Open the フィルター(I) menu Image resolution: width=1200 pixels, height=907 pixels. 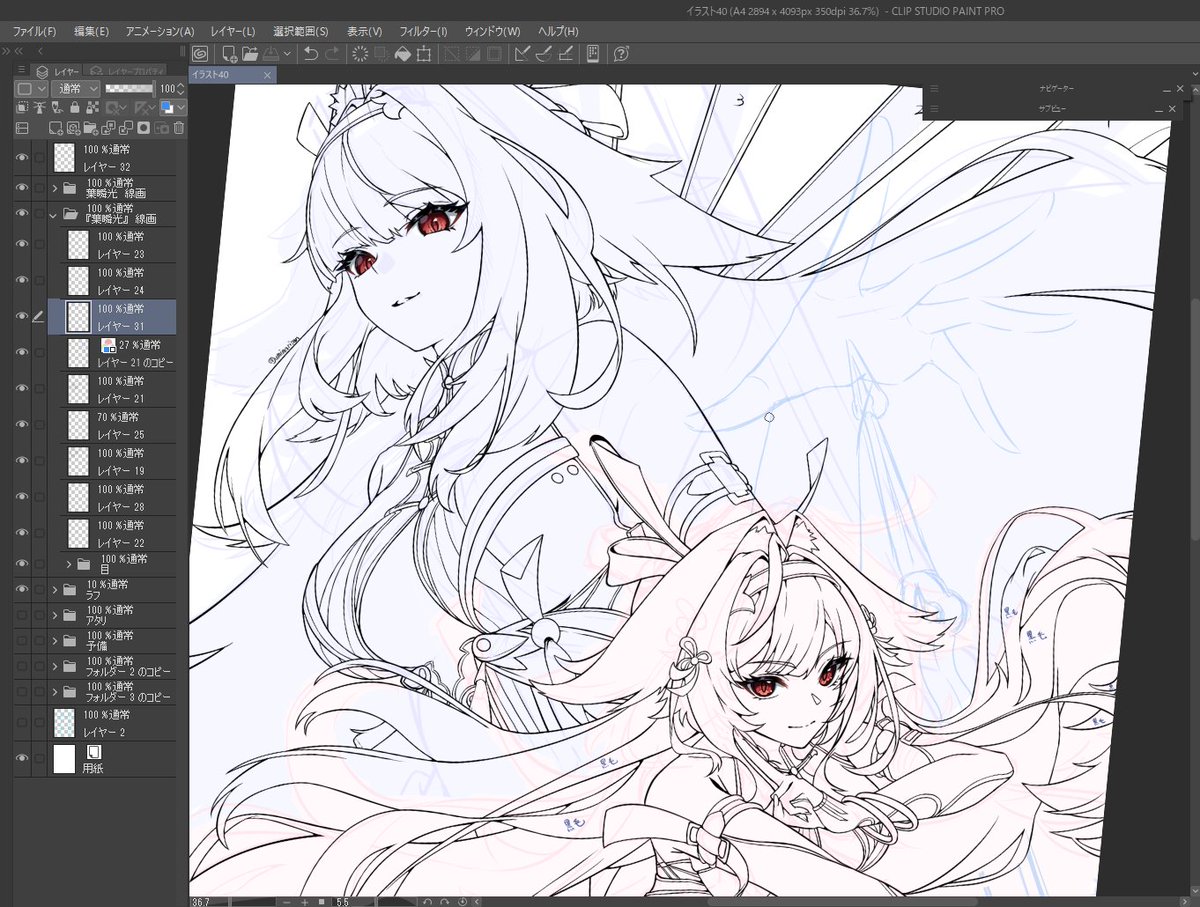click(x=424, y=32)
